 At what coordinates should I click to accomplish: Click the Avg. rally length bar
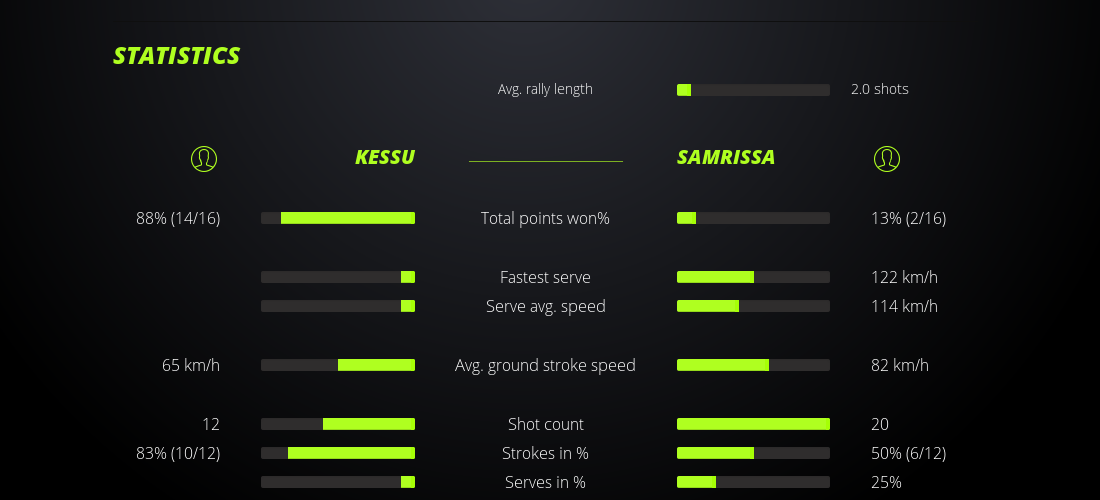pos(753,90)
